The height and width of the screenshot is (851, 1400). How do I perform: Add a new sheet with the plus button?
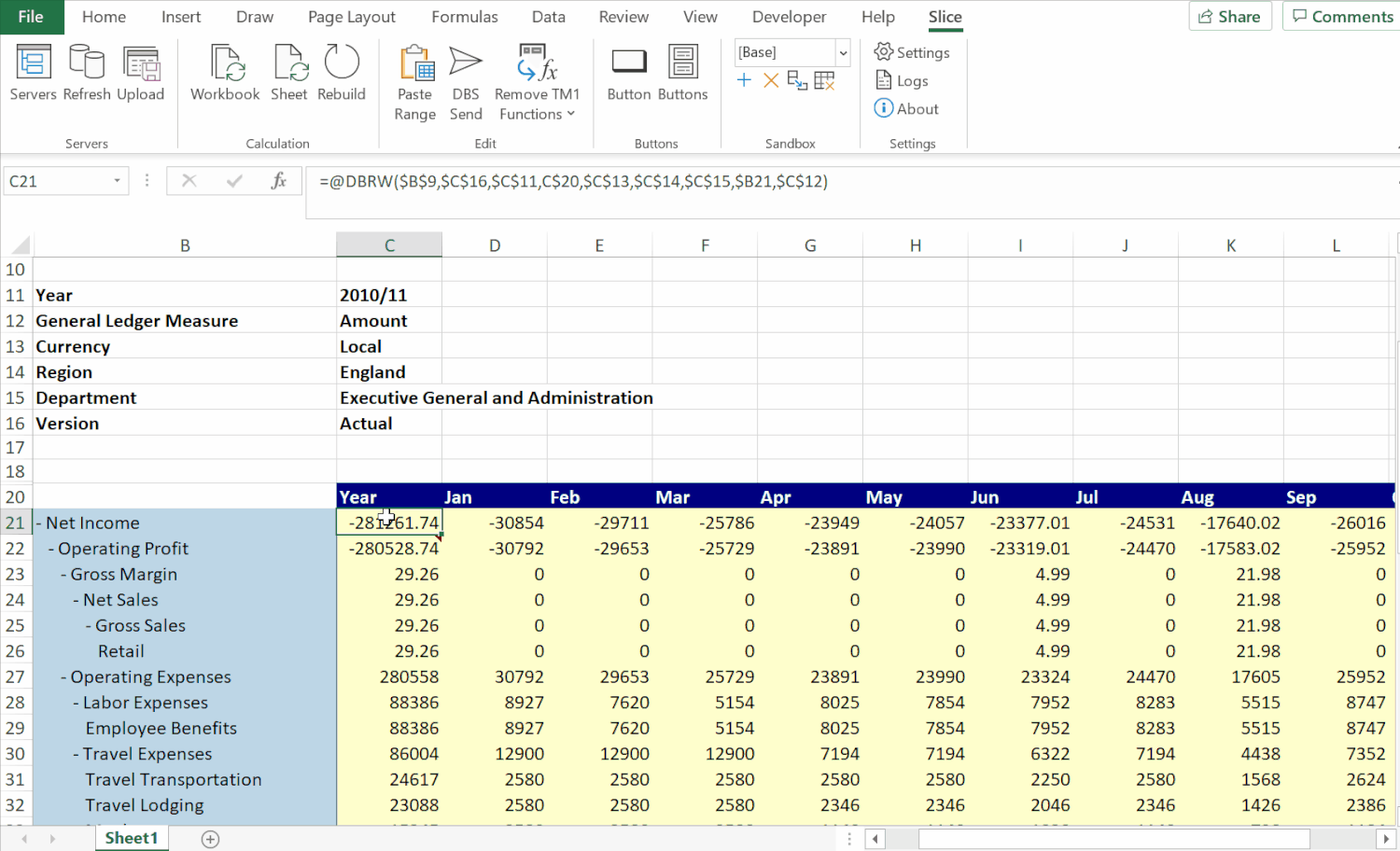pos(211,839)
